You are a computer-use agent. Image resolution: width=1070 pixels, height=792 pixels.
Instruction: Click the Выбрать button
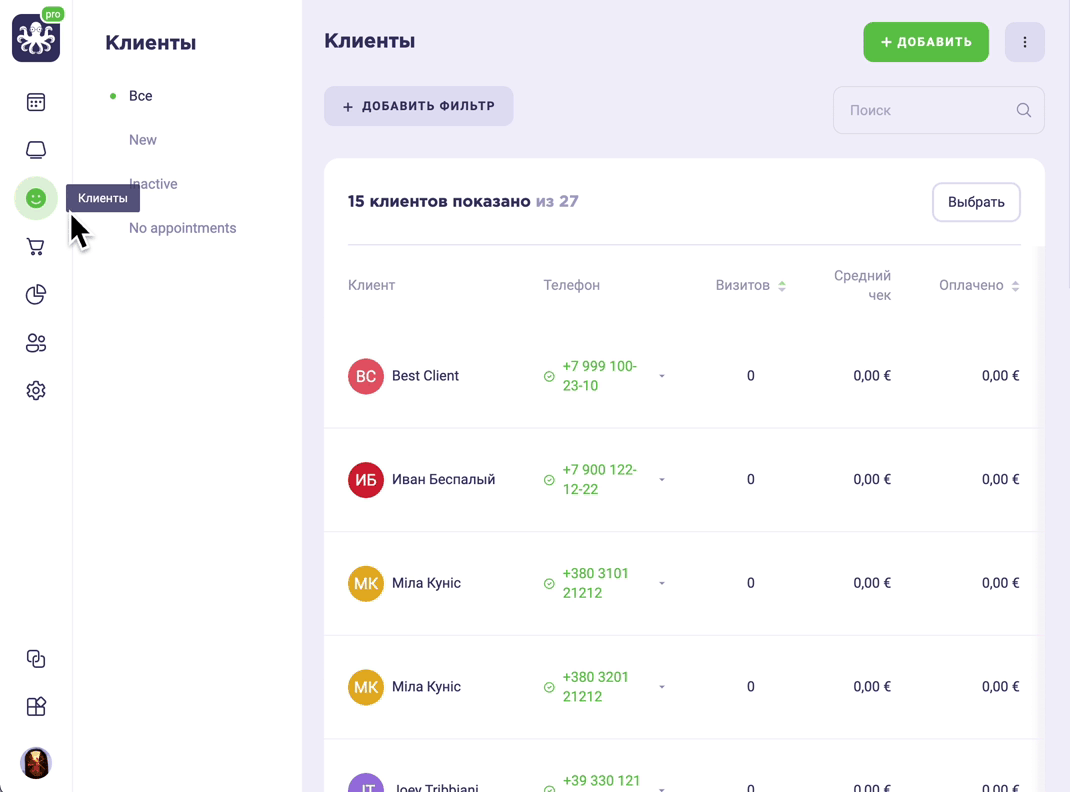coord(976,202)
